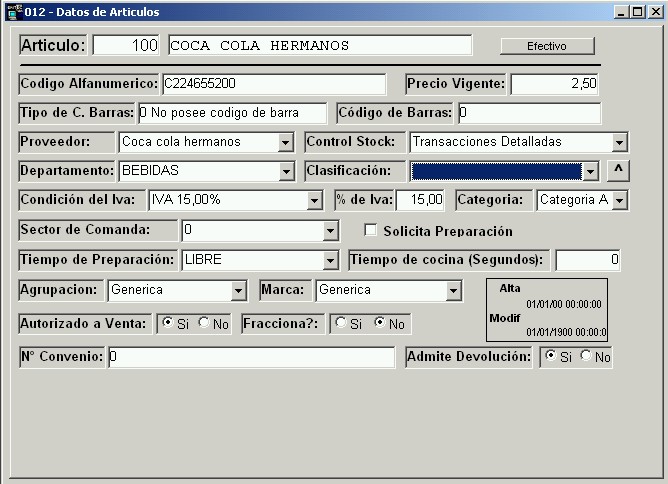Open the Tiempo de Preparación dropdown
Viewport: 668px width, 484px height.
(331, 260)
